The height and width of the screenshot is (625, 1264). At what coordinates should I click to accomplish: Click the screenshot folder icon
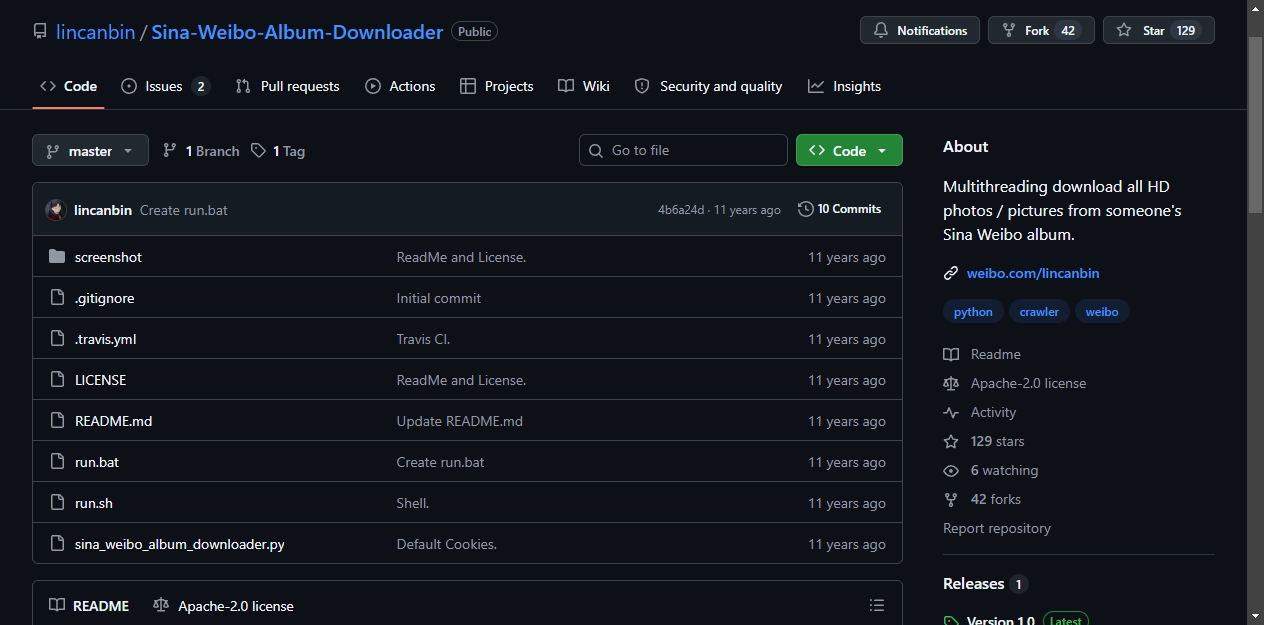pyautogui.click(x=57, y=257)
